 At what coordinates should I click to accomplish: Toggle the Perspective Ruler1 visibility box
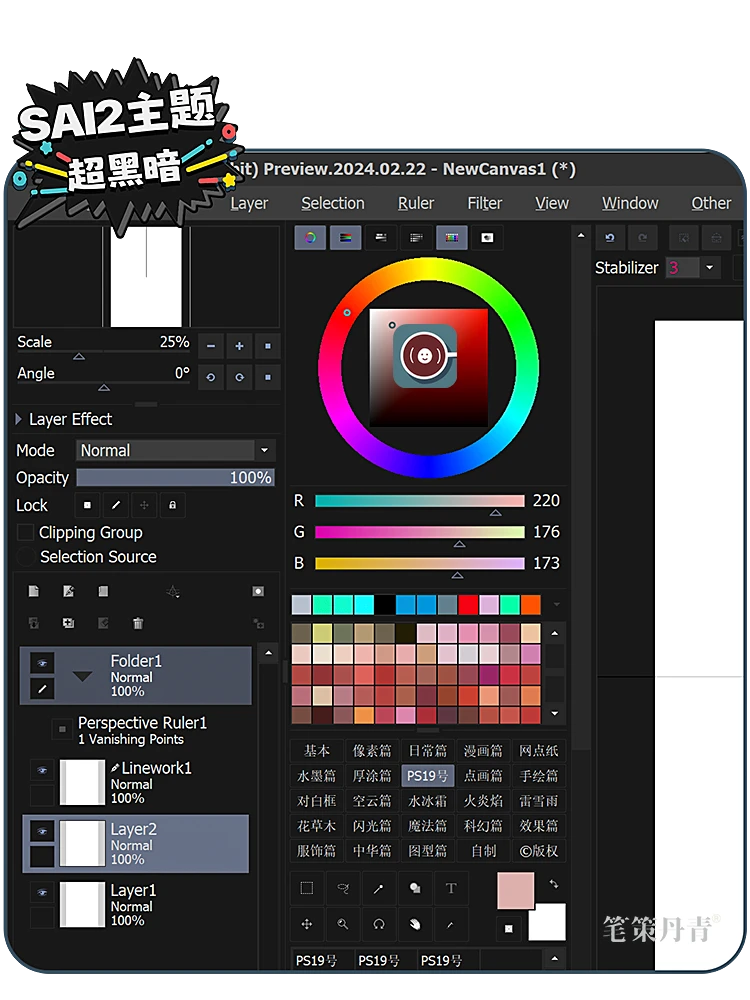pyautogui.click(x=62, y=730)
